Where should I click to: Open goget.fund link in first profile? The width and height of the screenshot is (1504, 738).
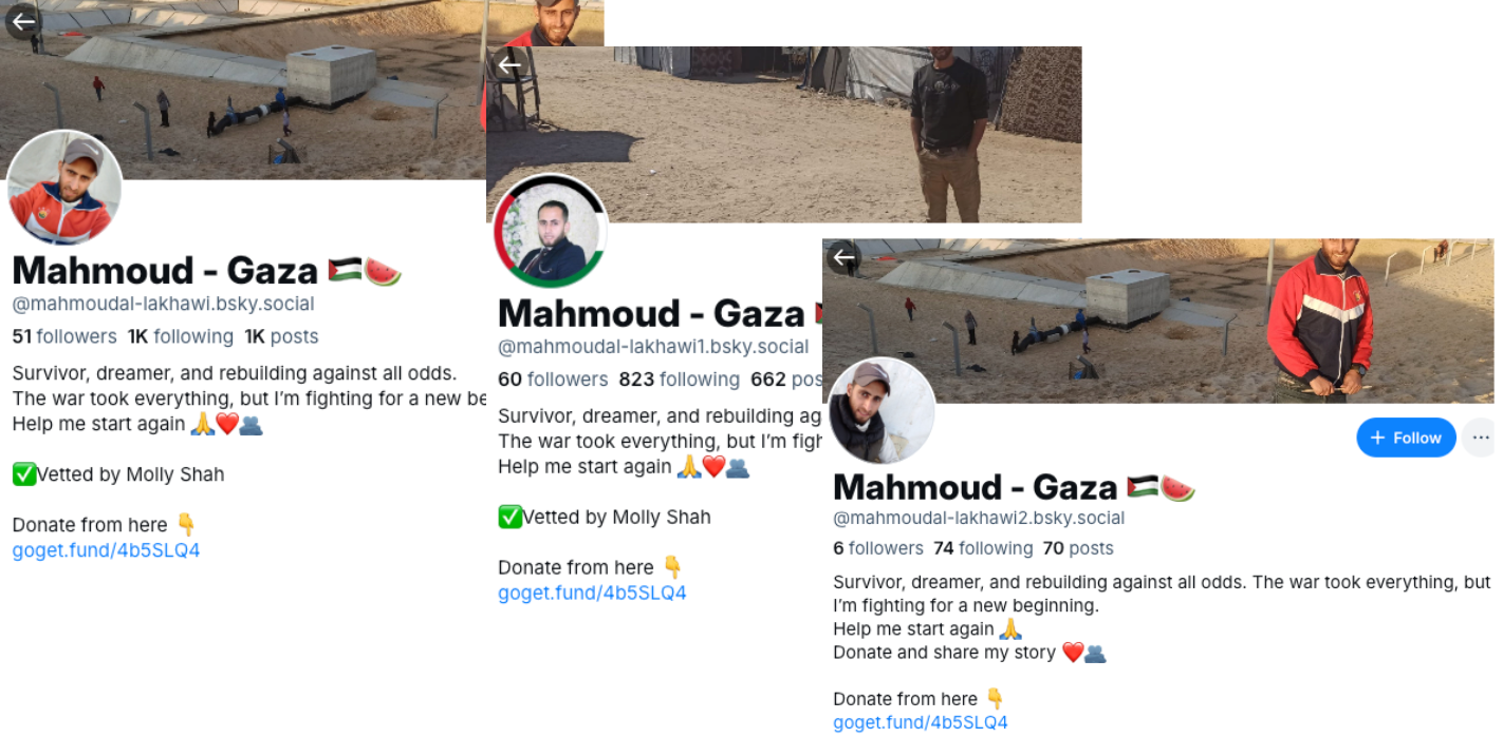click(x=106, y=550)
